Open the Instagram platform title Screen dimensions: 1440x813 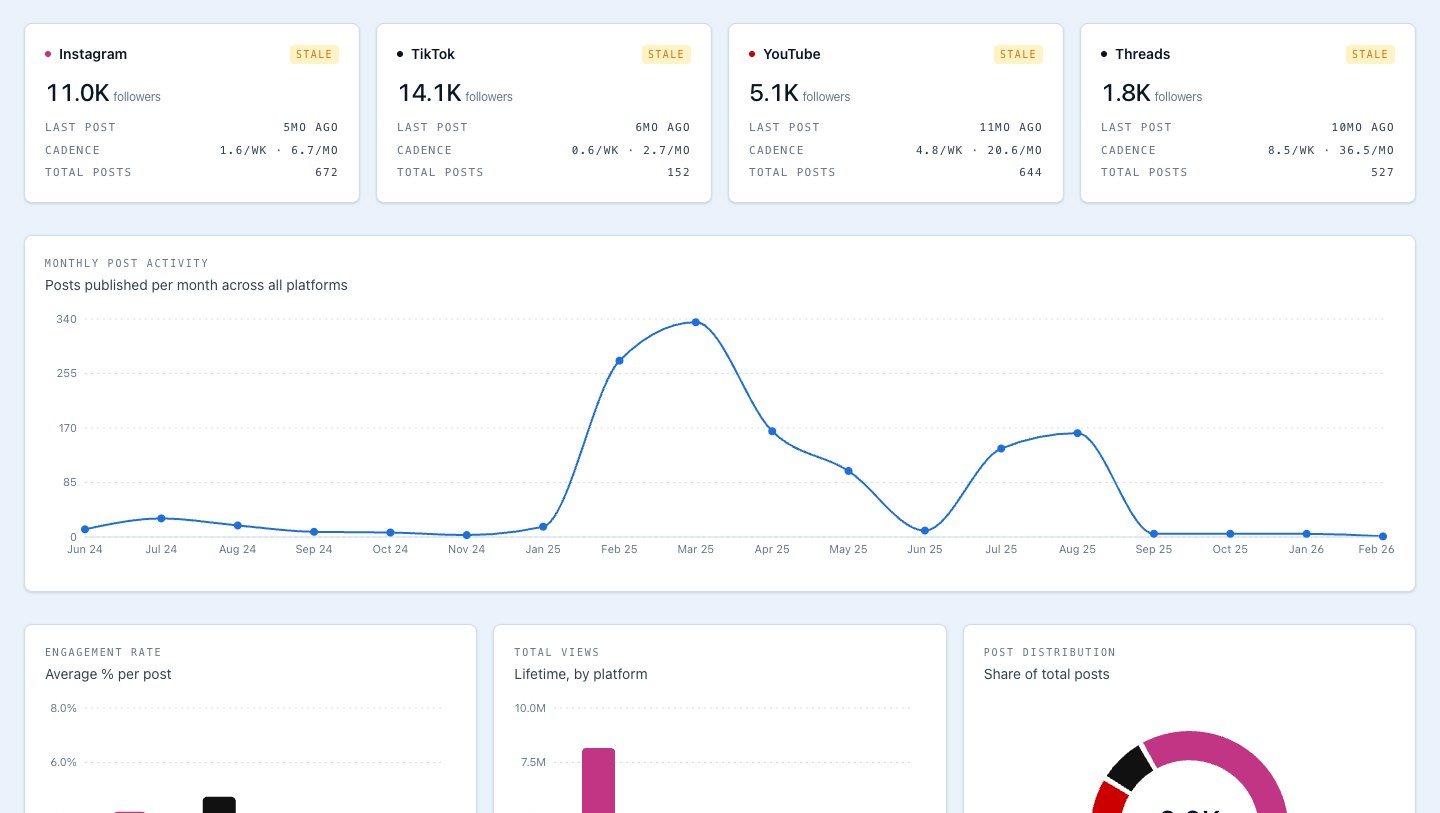tap(93, 54)
